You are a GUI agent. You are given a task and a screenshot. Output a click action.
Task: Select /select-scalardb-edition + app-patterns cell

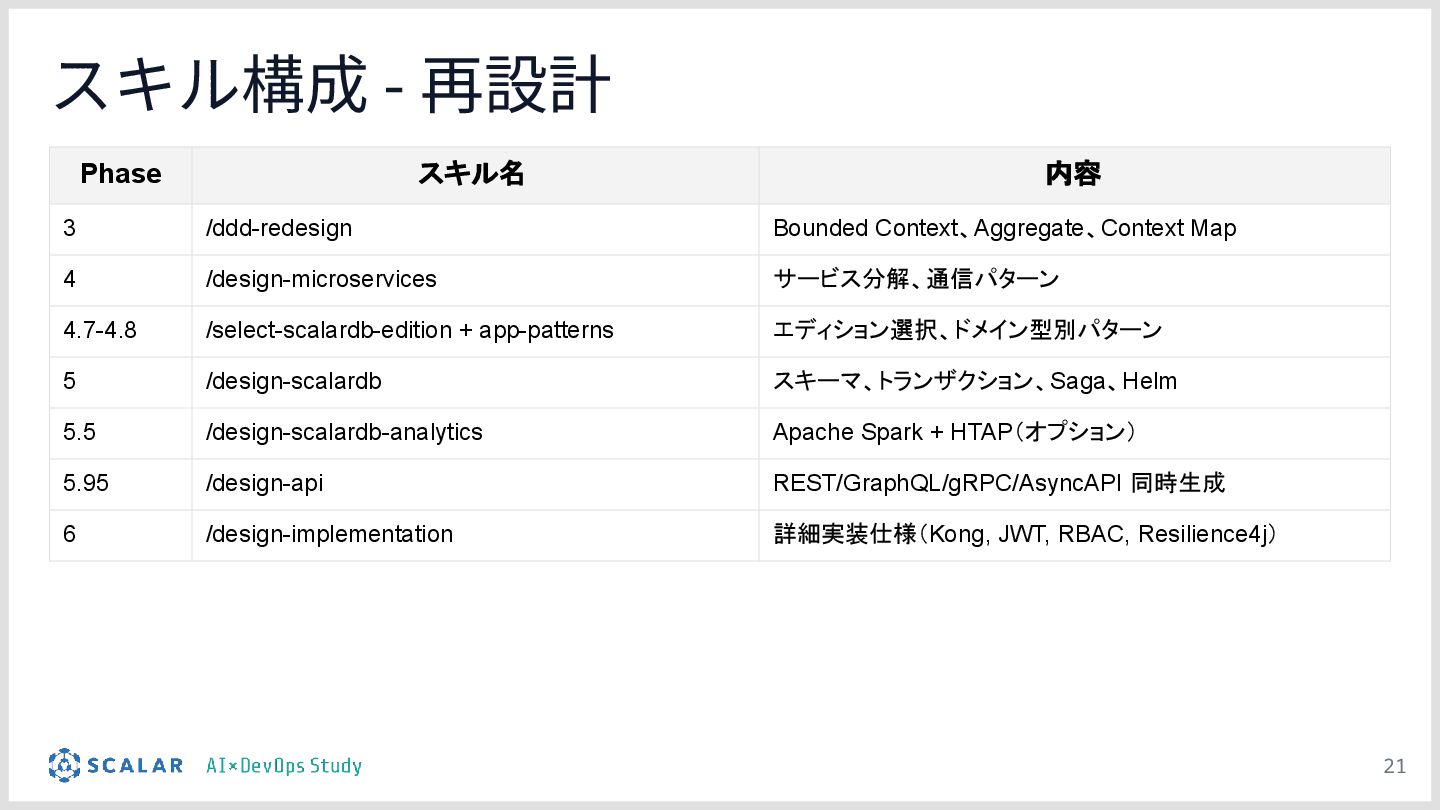click(475, 331)
